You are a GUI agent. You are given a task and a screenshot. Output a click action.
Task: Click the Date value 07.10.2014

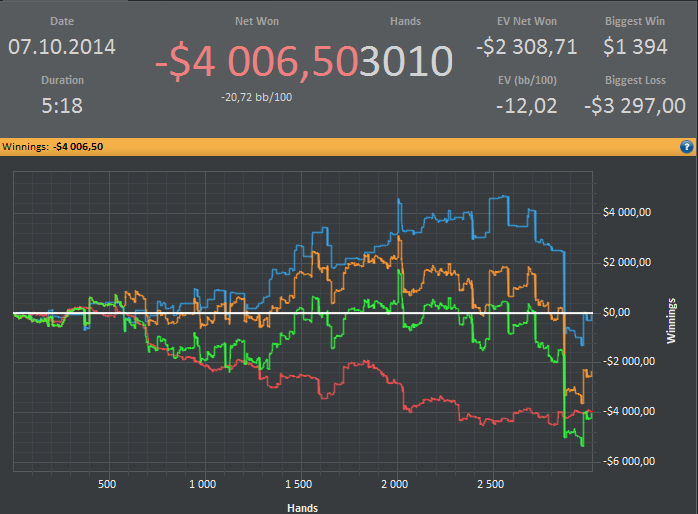(62, 47)
